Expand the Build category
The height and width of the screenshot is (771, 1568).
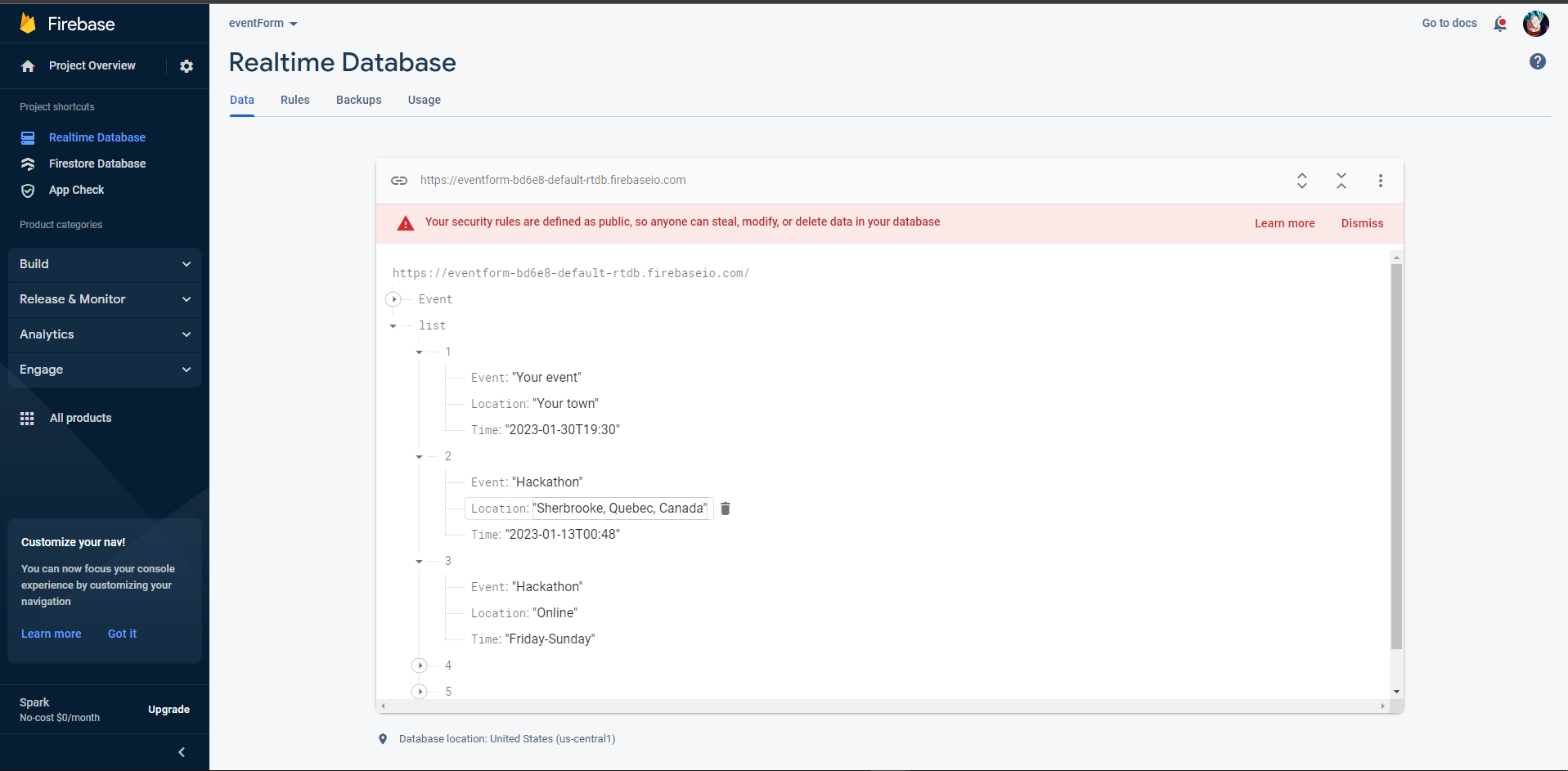(x=105, y=264)
